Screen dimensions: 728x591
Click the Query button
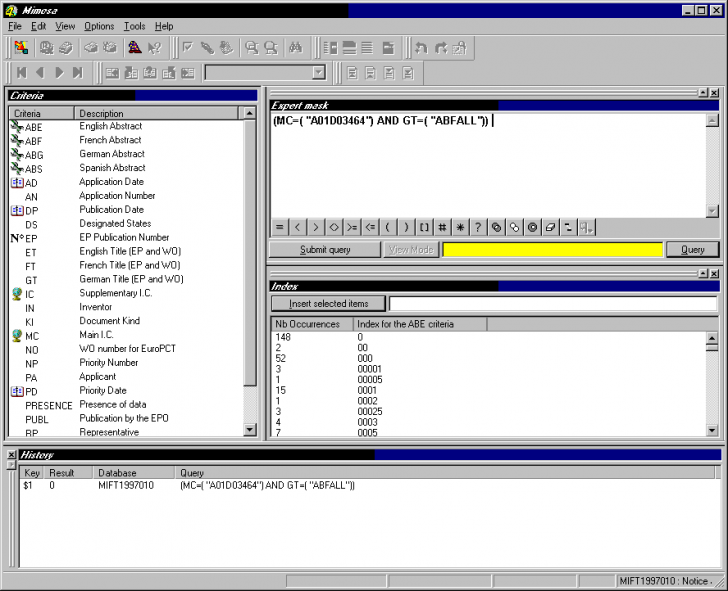coord(693,250)
